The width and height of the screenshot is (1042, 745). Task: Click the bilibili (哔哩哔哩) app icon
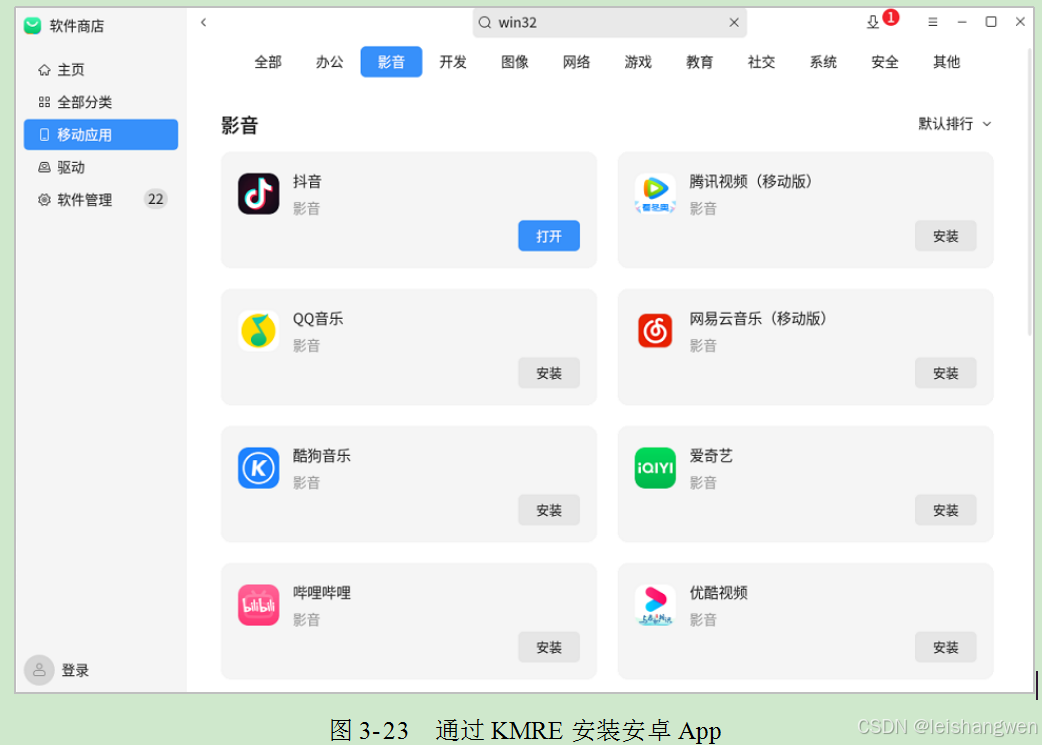pos(259,605)
